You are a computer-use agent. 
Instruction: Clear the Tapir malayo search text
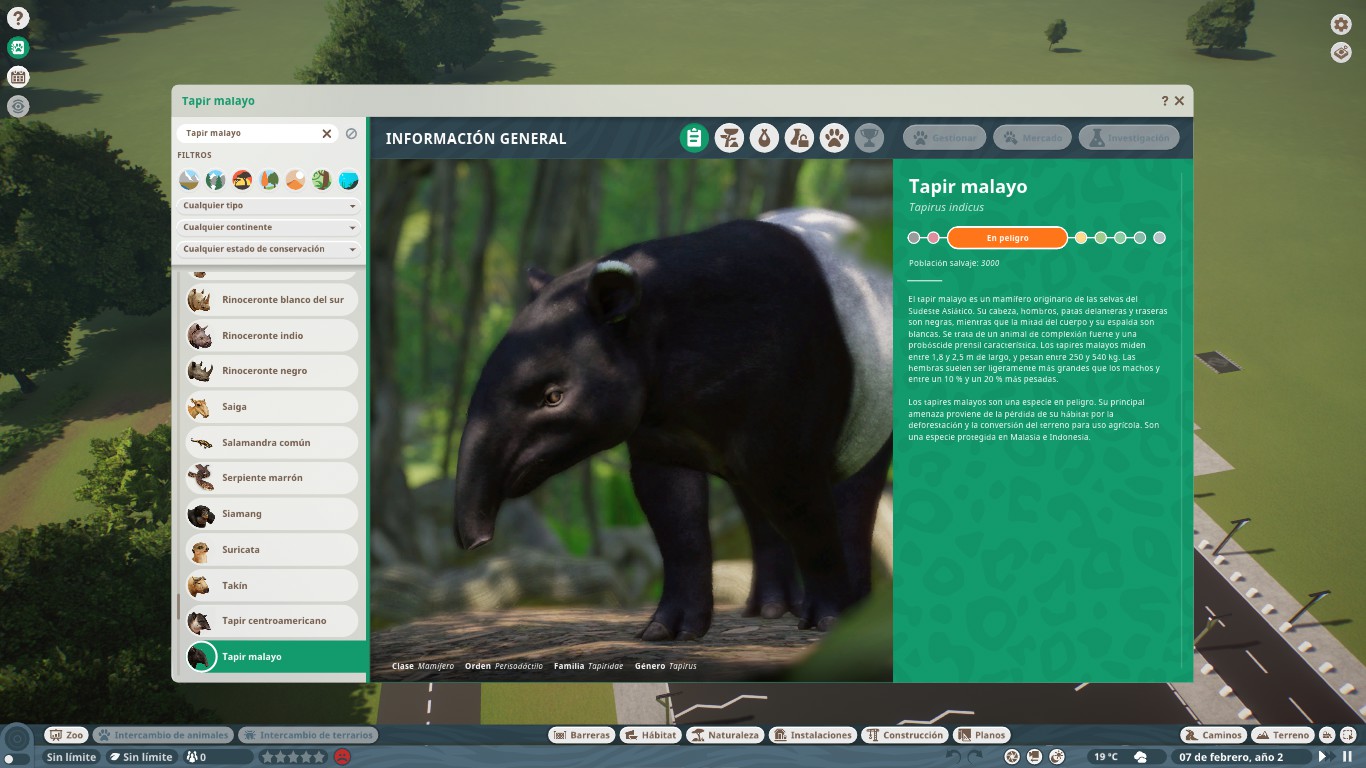coord(326,133)
